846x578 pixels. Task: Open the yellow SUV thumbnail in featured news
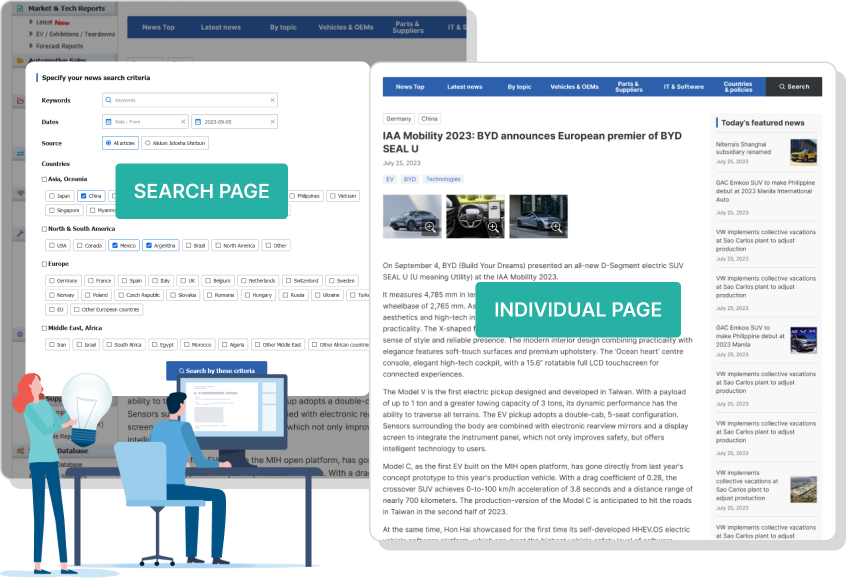[x=803, y=152]
